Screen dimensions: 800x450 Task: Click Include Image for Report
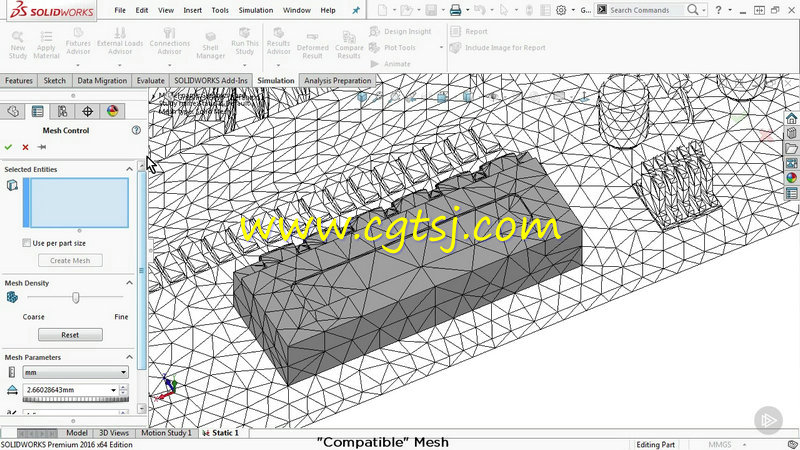[x=497, y=47]
